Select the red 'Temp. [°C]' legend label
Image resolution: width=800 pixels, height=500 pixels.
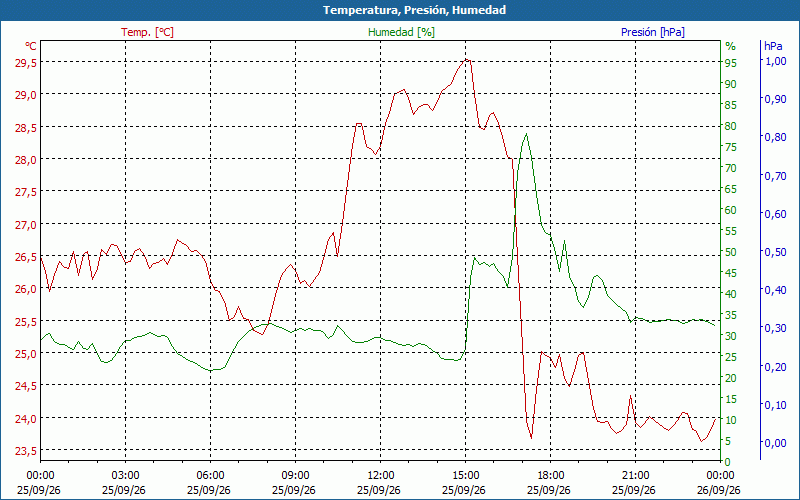(147, 32)
